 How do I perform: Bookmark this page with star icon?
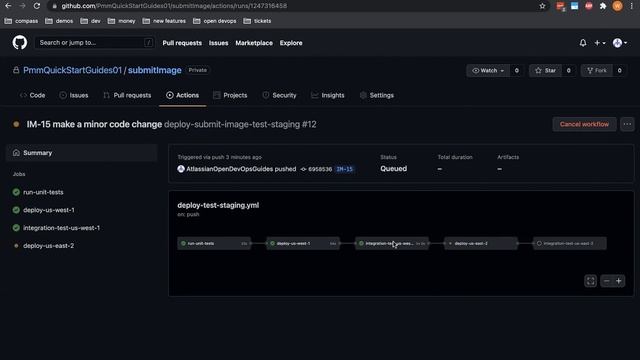pyautogui.click(x=542, y=6)
